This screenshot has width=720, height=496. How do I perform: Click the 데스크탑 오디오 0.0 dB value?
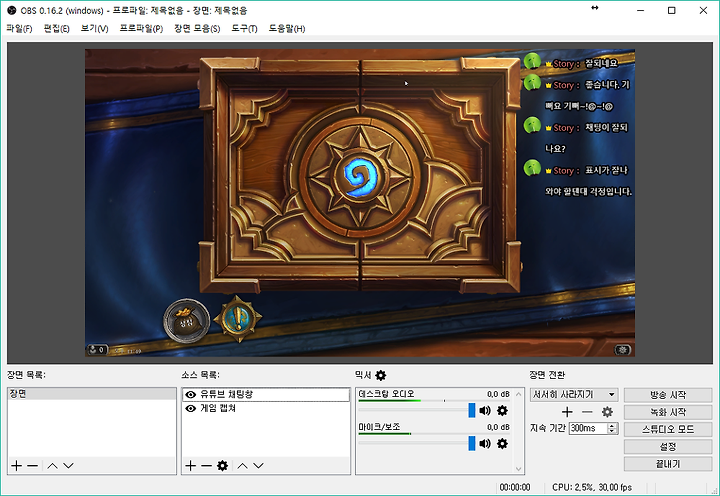pyautogui.click(x=498, y=394)
